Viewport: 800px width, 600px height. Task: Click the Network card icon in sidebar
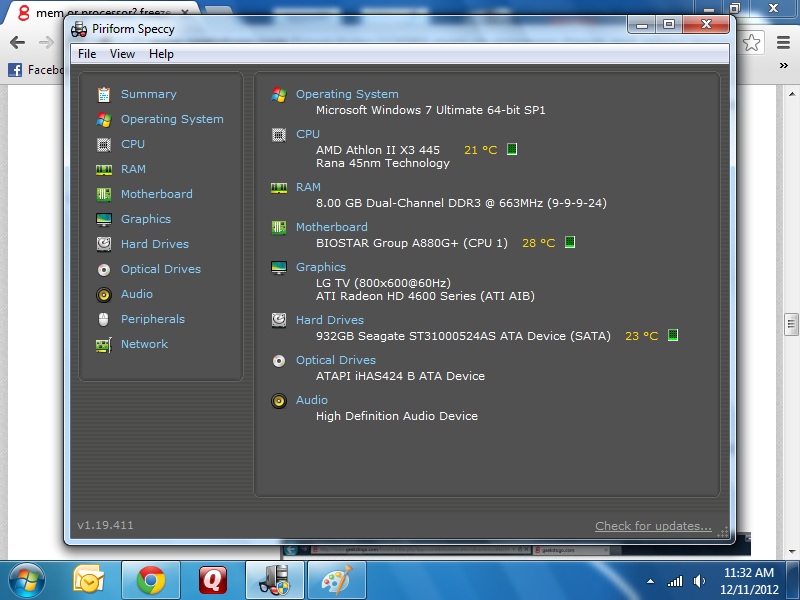point(104,345)
